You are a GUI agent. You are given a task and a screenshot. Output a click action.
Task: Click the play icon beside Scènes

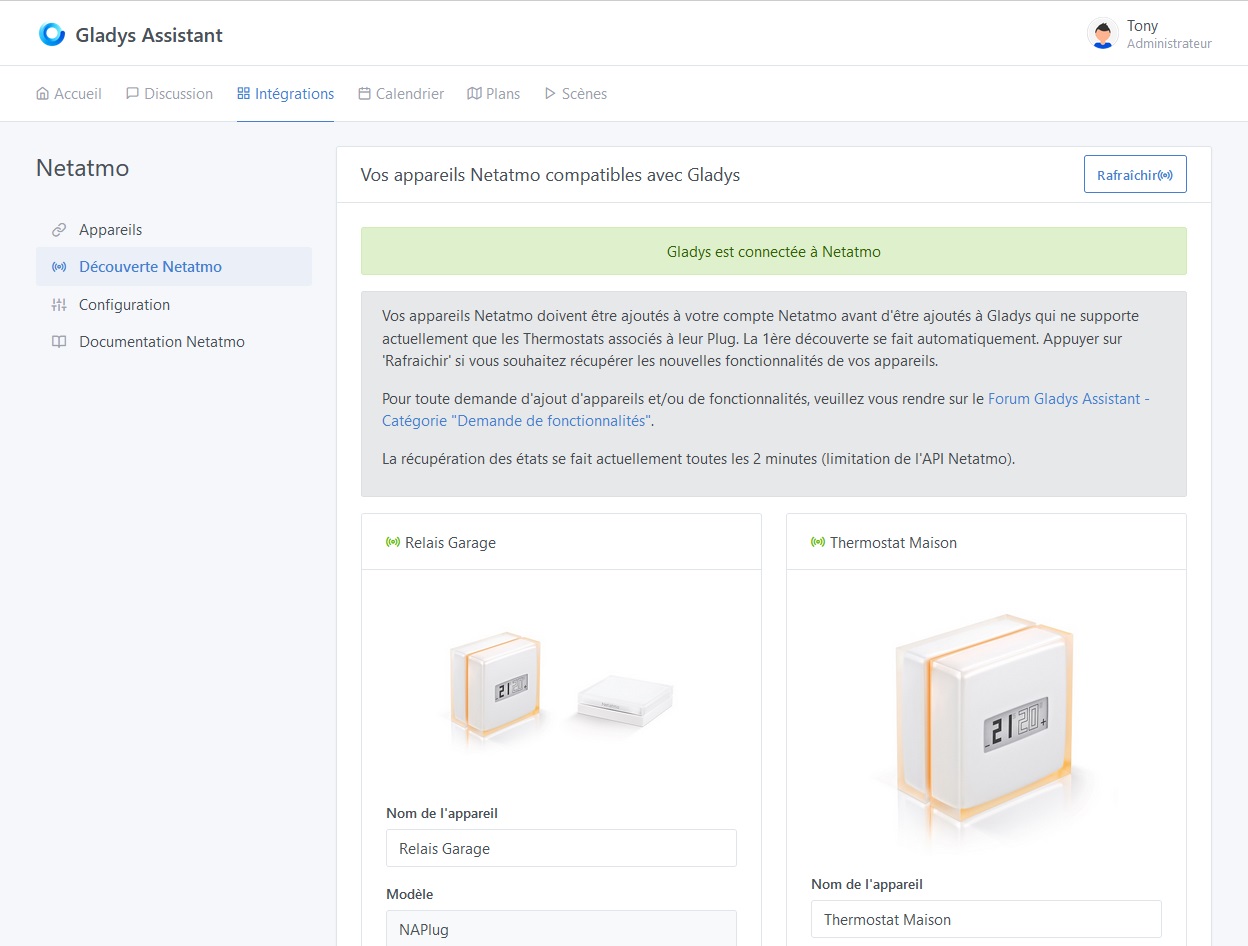click(549, 93)
